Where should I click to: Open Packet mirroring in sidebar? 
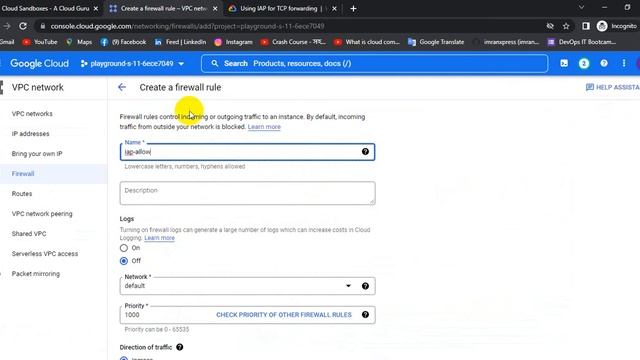(x=36, y=274)
